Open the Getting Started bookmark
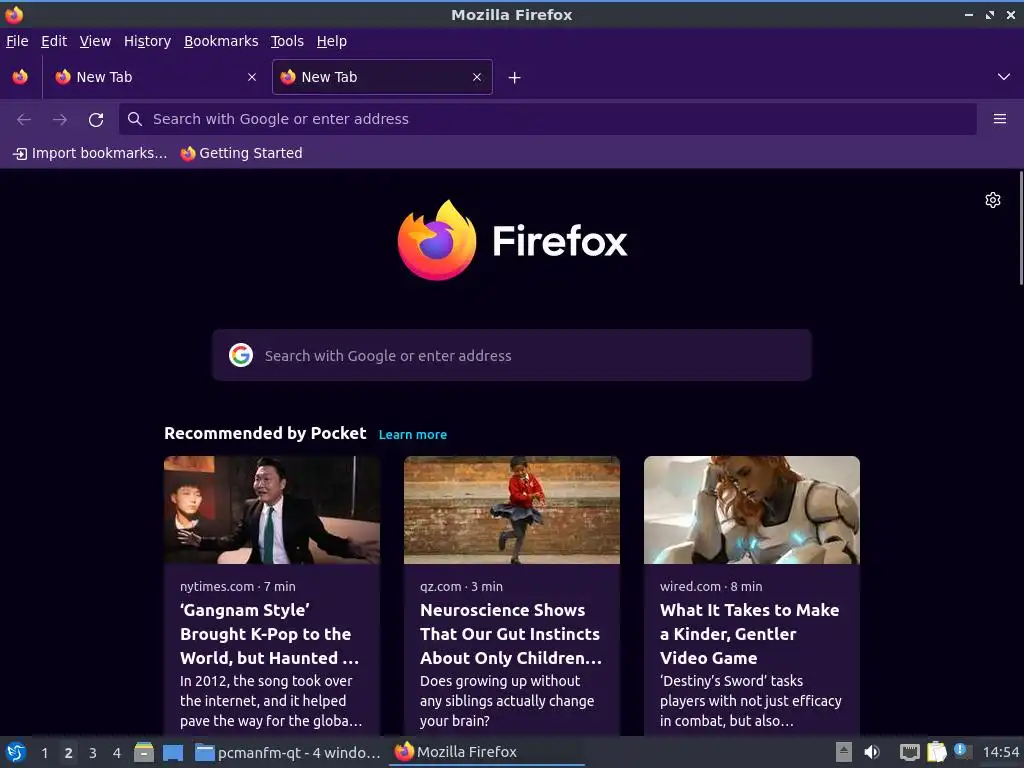 [242, 153]
